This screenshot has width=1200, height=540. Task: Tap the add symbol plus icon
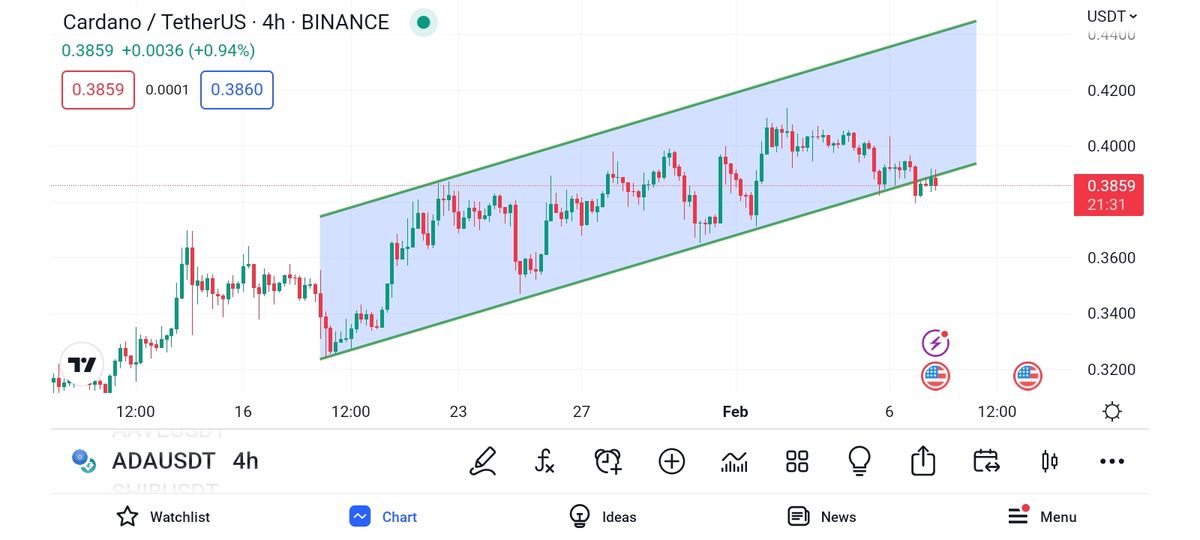[x=671, y=461]
